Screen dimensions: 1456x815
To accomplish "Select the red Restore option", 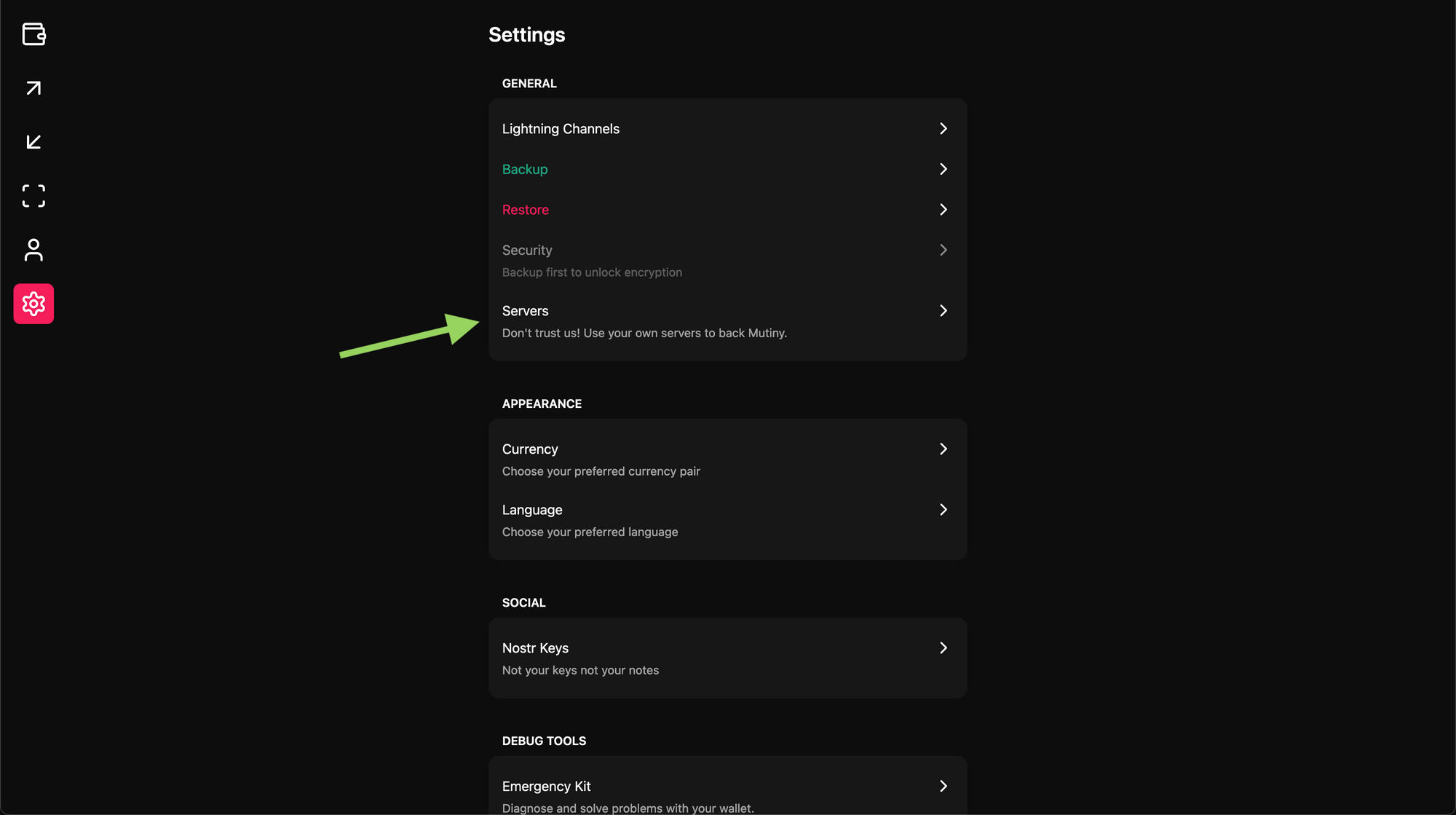I will tap(526, 210).
